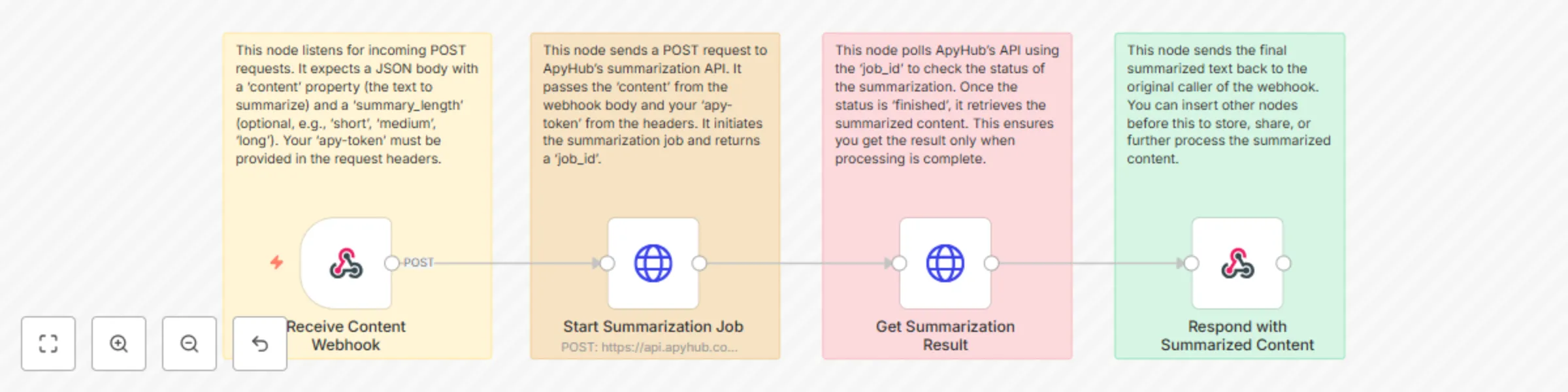
Task: Select the globe icon on Get Summarization Result
Action: (945, 264)
